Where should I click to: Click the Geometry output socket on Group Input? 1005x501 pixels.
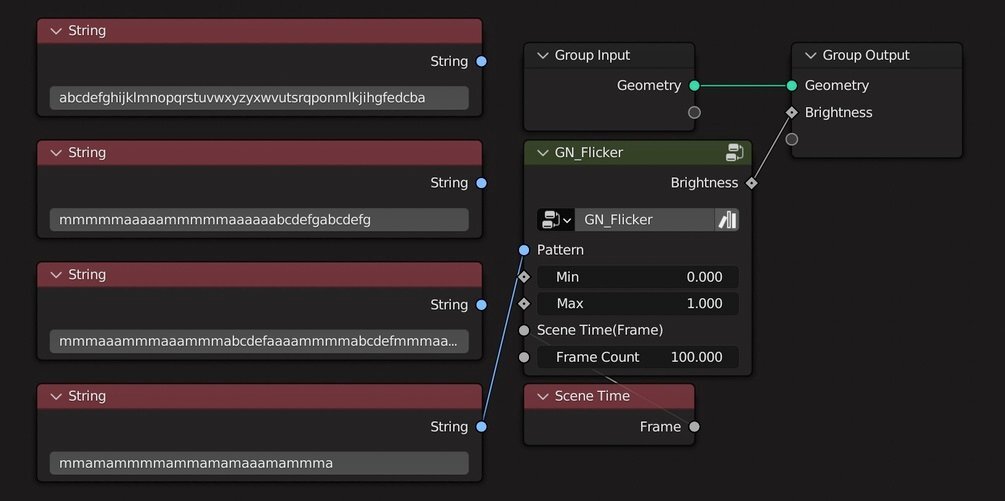coord(694,86)
